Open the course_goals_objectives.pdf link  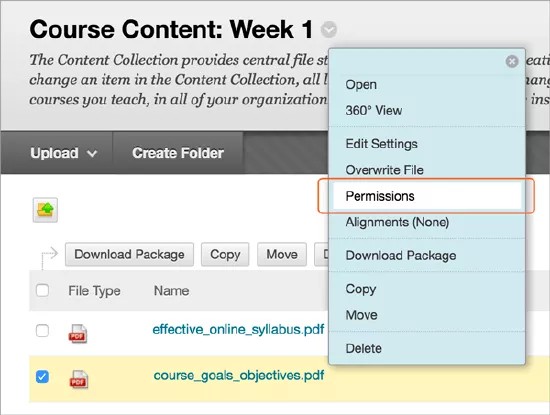tap(239, 376)
